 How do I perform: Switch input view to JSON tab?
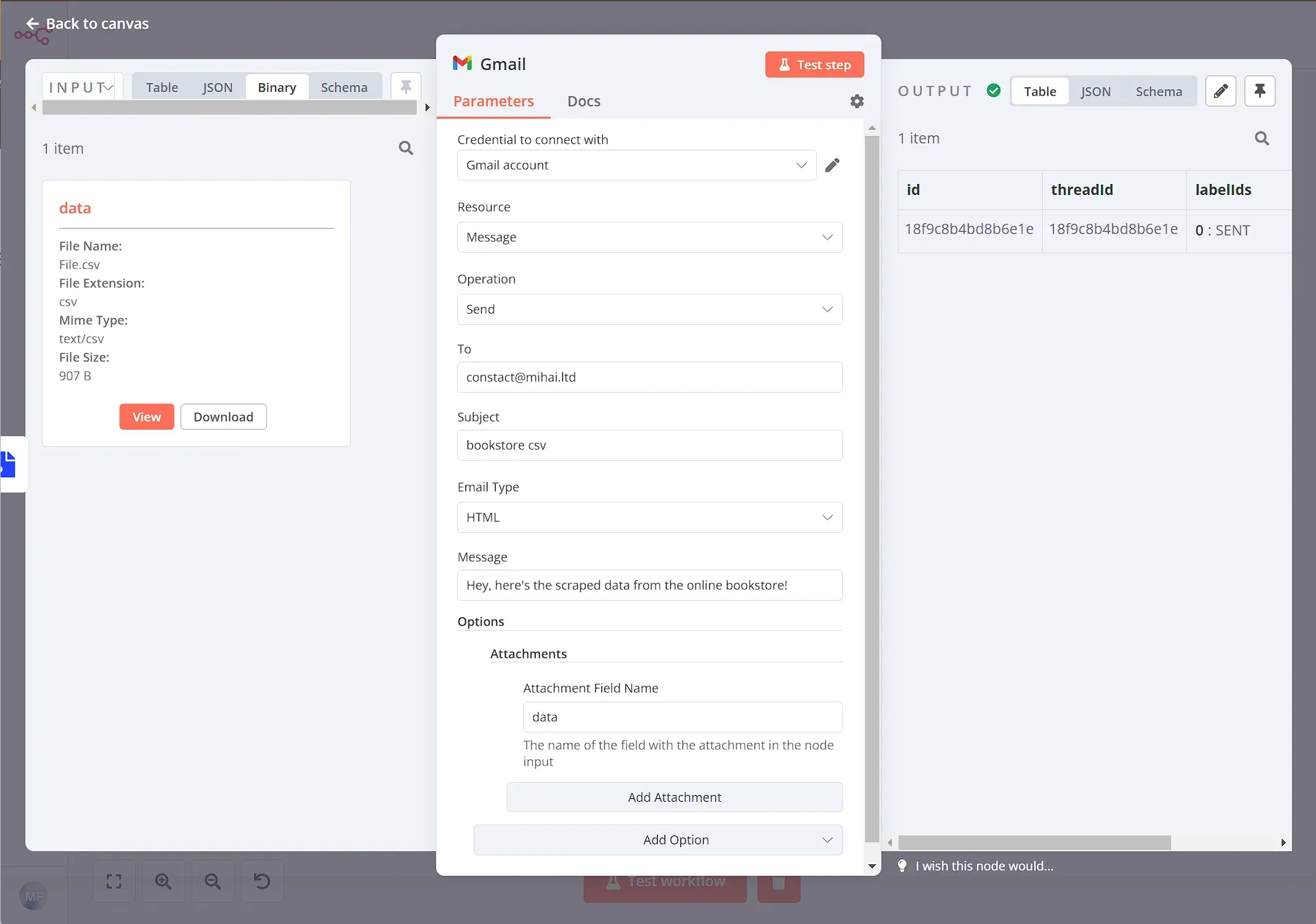pos(216,87)
